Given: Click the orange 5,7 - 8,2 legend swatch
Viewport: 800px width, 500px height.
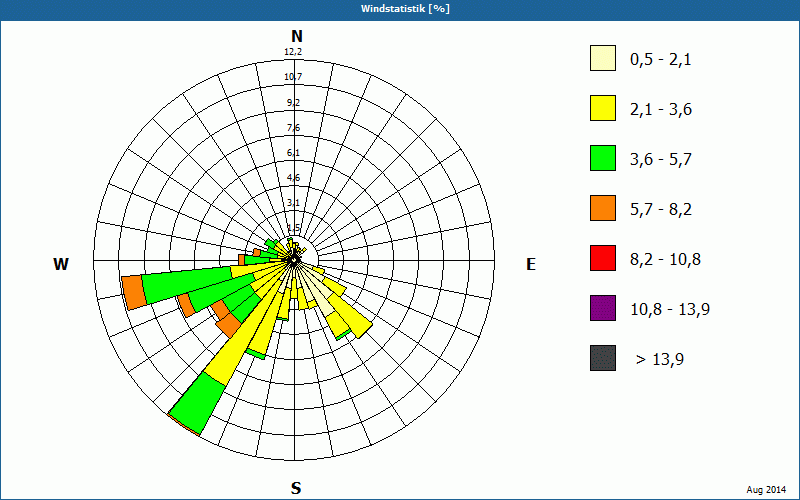Looking at the screenshot, I should (x=603, y=208).
